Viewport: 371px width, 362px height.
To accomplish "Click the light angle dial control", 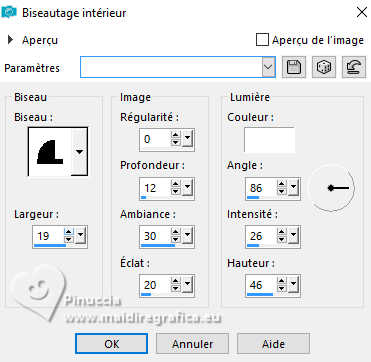I will tap(332, 188).
